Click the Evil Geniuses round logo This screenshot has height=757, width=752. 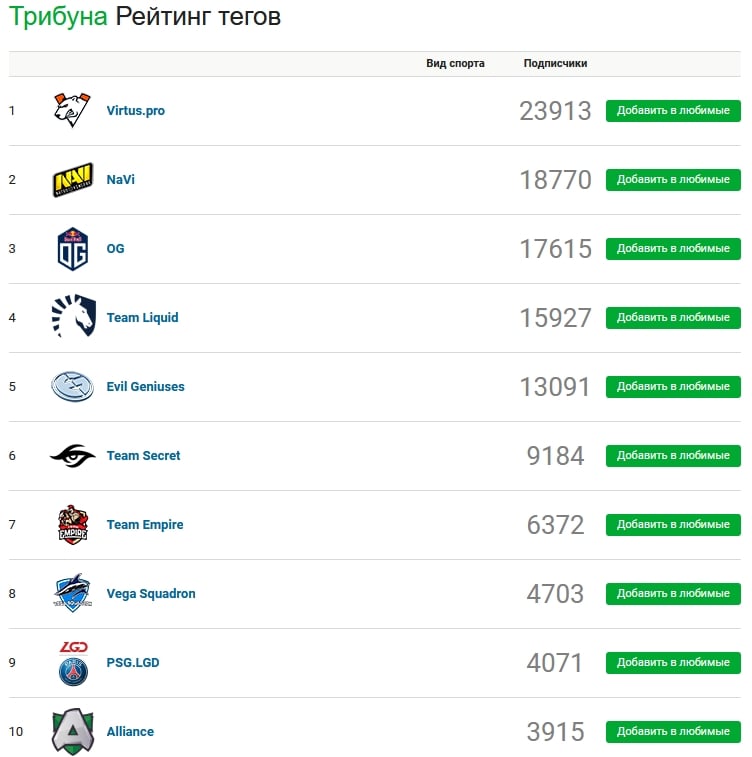(x=72, y=386)
